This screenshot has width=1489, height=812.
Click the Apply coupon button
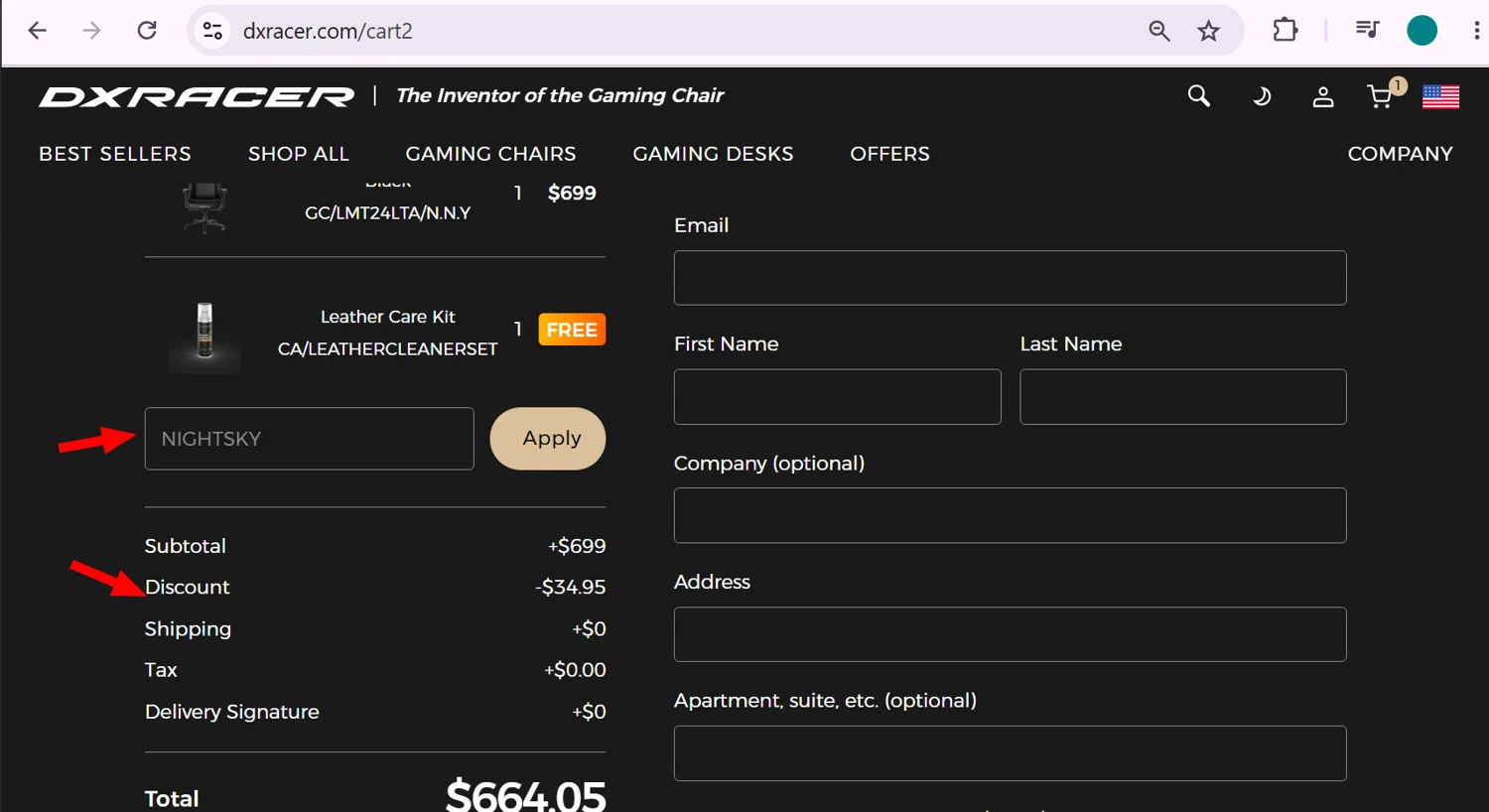point(548,439)
